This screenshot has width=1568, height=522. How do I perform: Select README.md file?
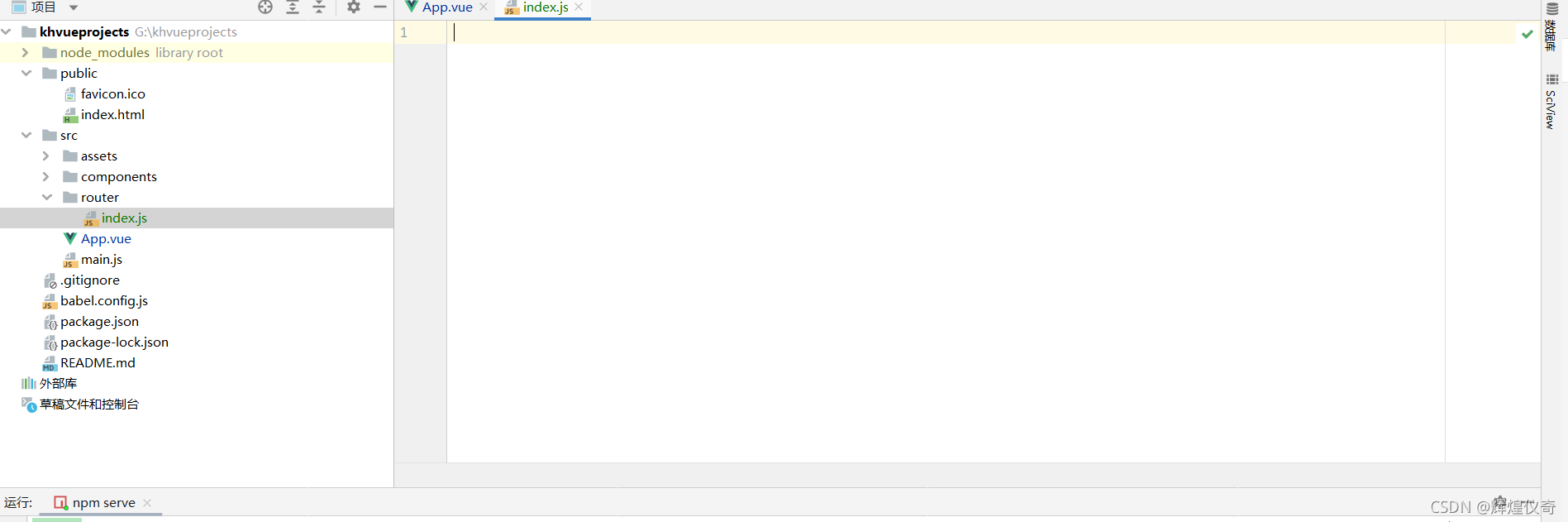98,362
